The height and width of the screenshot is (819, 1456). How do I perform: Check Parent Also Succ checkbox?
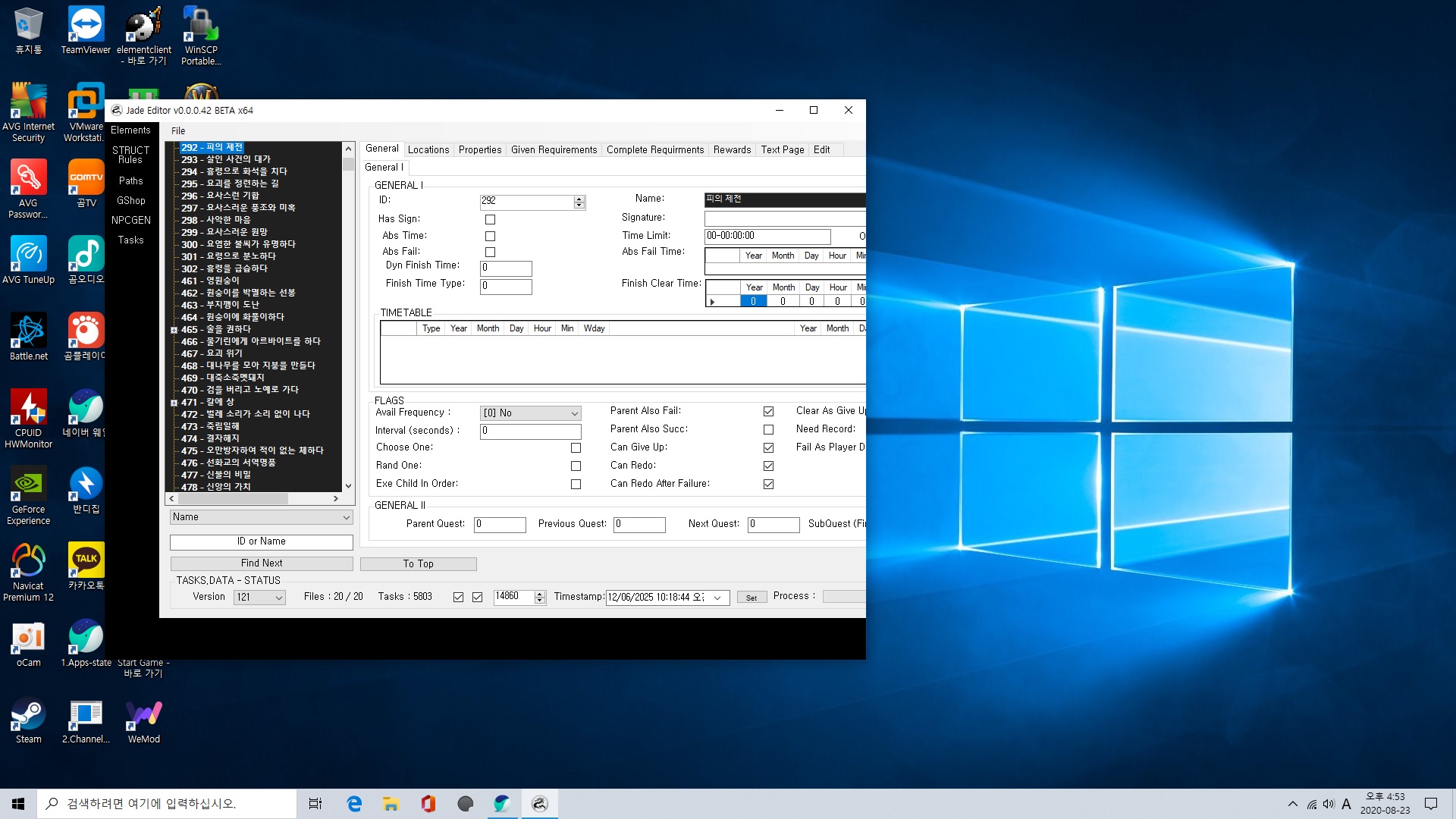tap(768, 430)
